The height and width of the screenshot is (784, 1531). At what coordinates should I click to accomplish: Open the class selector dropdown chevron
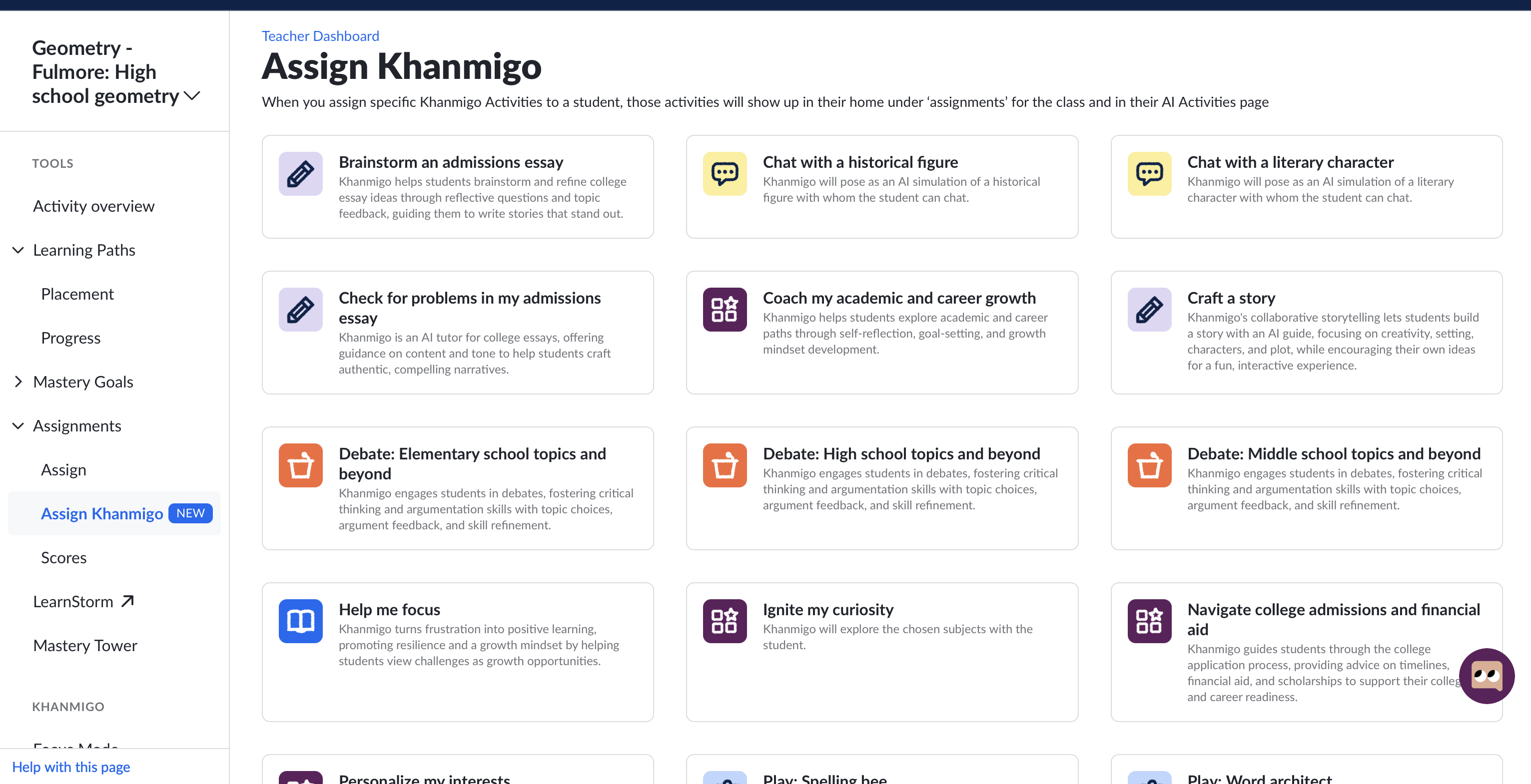tap(192, 95)
